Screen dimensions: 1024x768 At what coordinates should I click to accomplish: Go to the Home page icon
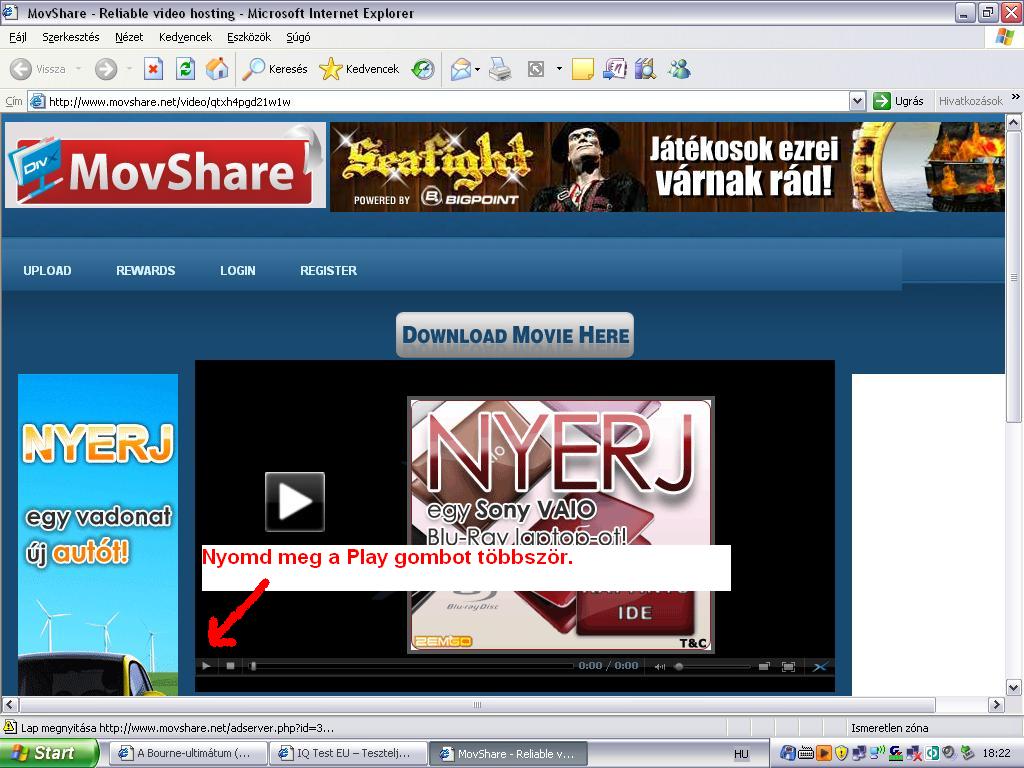[x=217, y=69]
